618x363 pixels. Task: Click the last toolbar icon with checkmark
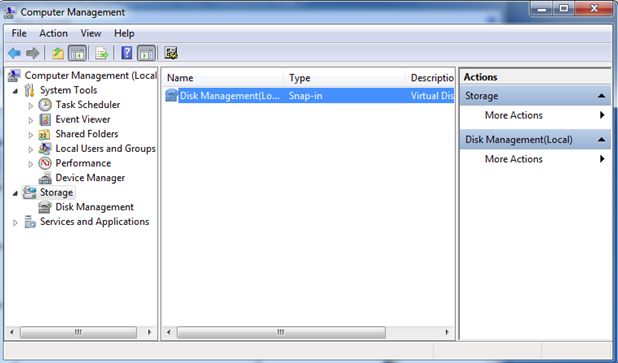point(171,53)
